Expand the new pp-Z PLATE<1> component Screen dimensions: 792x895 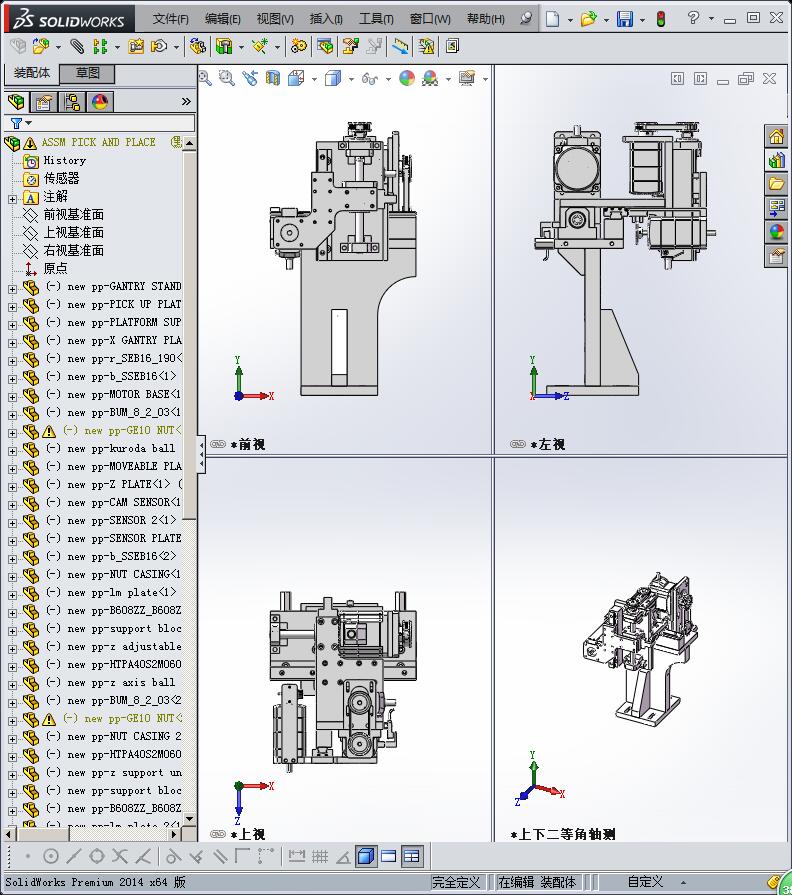(x=12, y=487)
